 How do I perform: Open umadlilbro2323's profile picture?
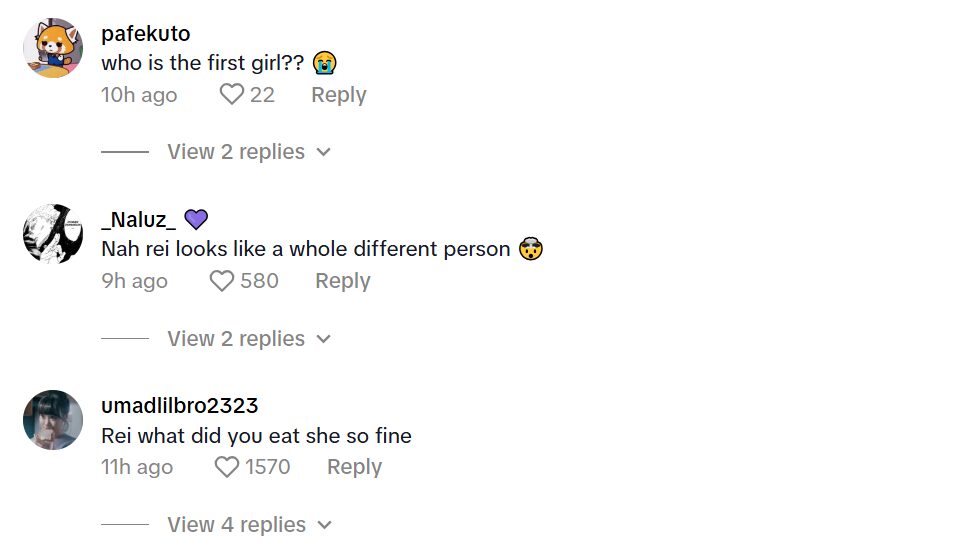click(x=53, y=420)
